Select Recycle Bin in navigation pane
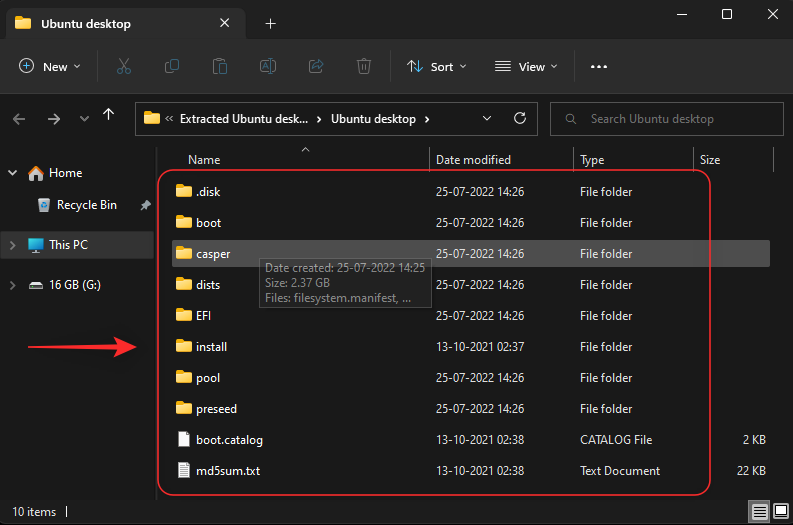Screen dimensions: 793x525 click(86, 205)
